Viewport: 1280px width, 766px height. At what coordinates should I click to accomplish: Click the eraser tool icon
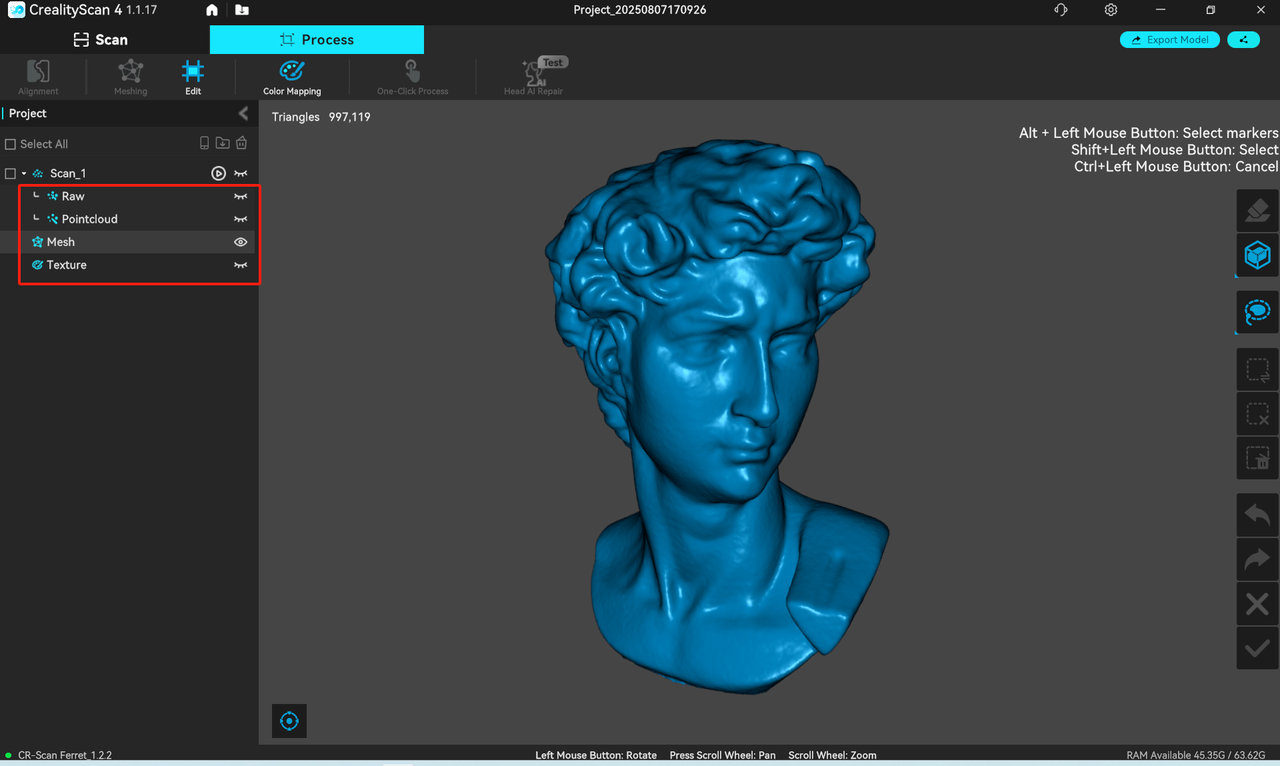coord(1257,211)
